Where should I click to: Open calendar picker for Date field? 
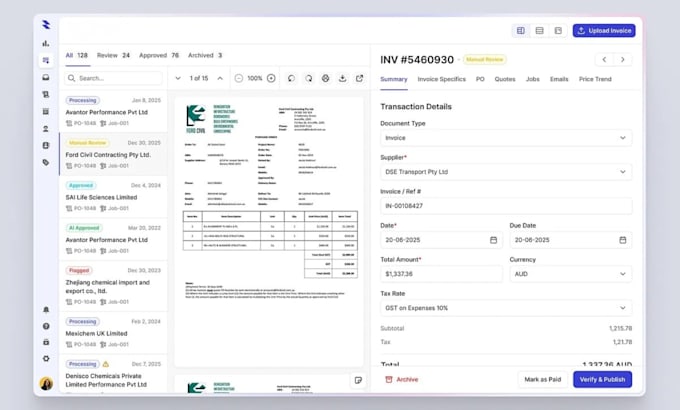(x=494, y=240)
